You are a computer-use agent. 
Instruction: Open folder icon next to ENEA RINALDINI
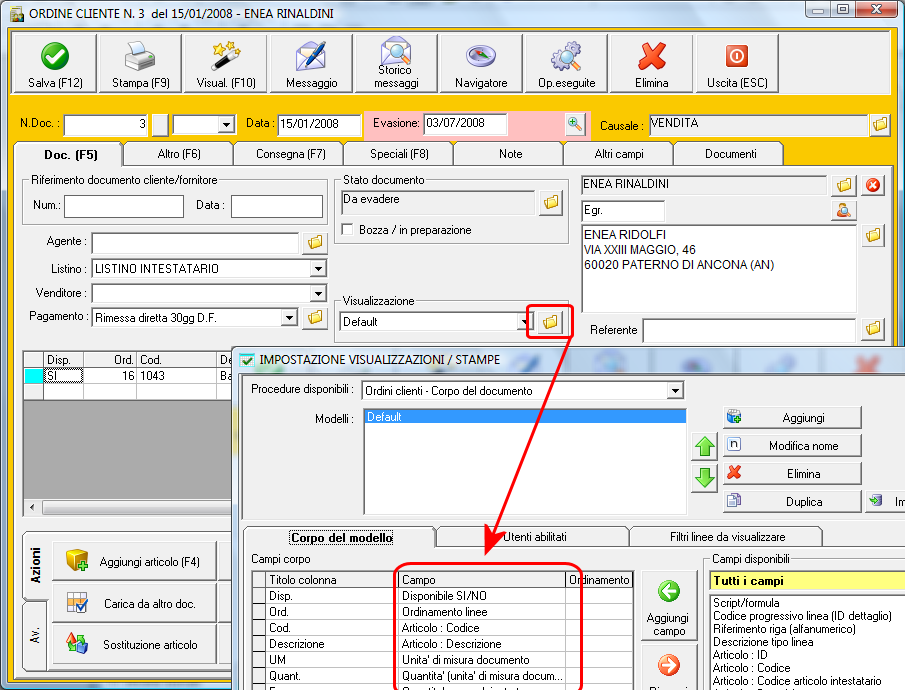point(844,185)
